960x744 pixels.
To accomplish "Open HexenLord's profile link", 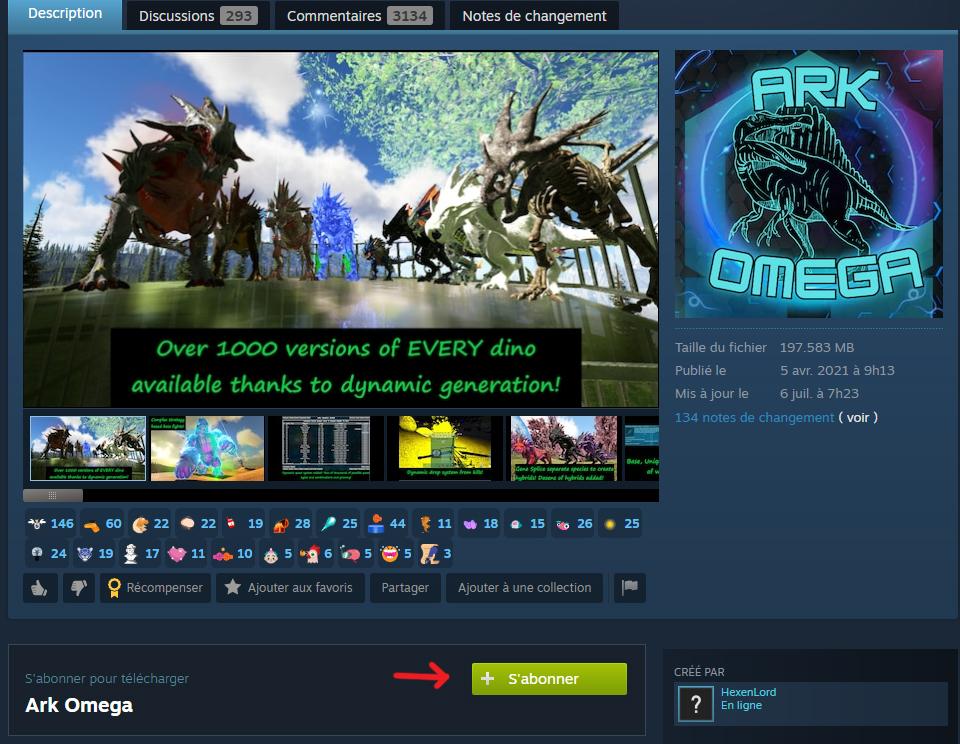I will tap(748, 692).
